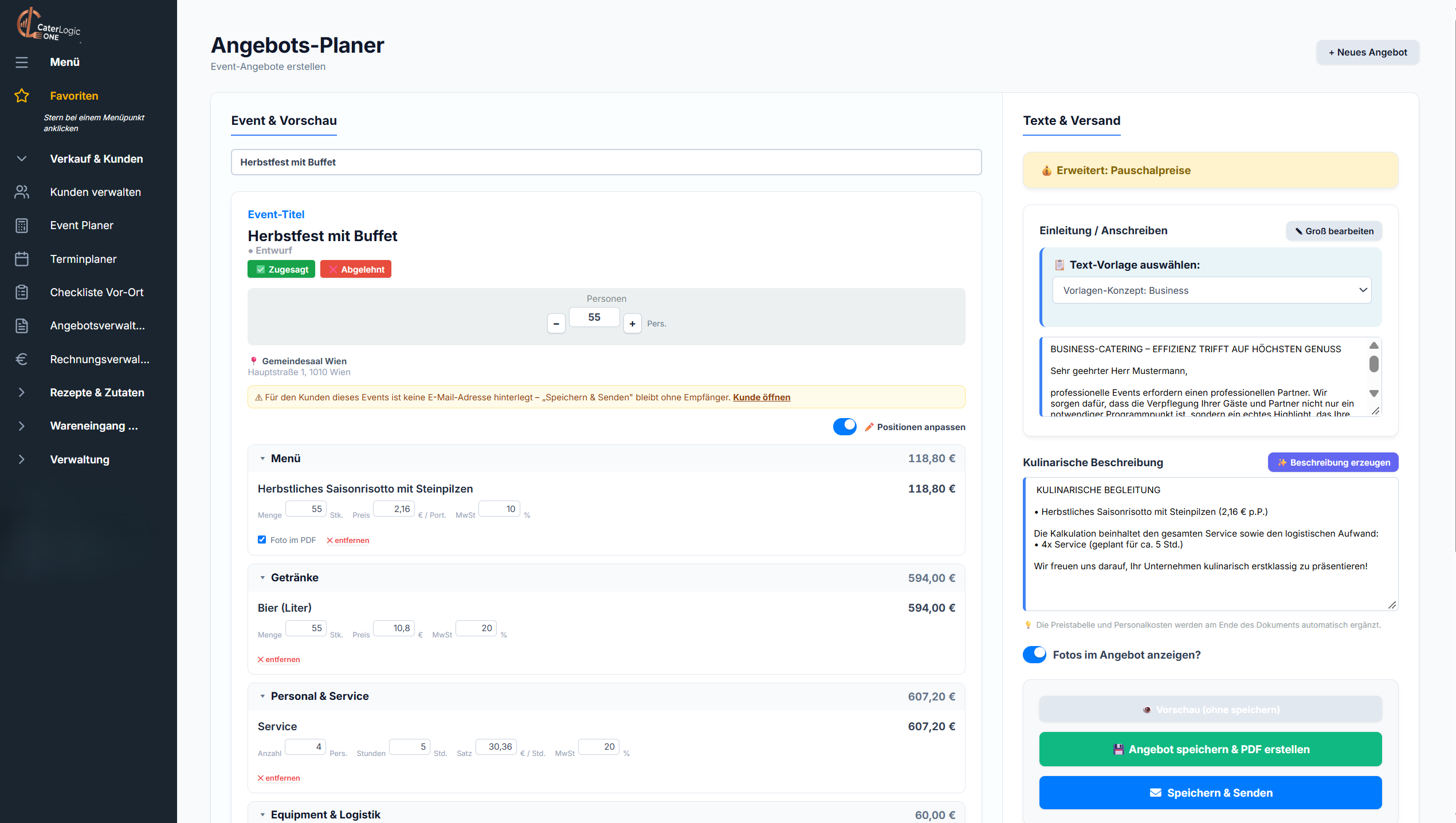Mark the event as Zugesagt
The image size is (1456, 823).
coord(281,269)
